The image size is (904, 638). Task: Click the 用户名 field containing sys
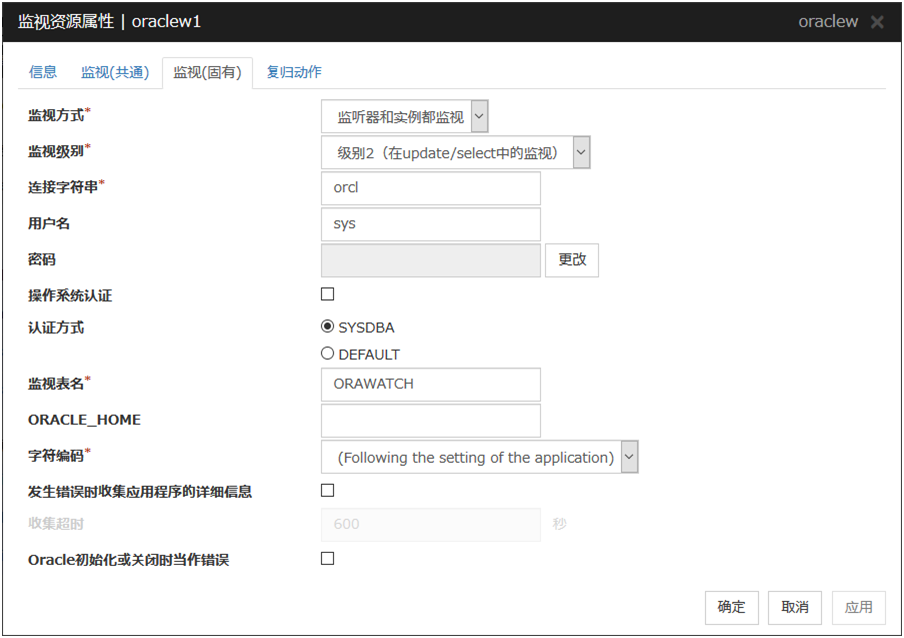click(x=430, y=224)
